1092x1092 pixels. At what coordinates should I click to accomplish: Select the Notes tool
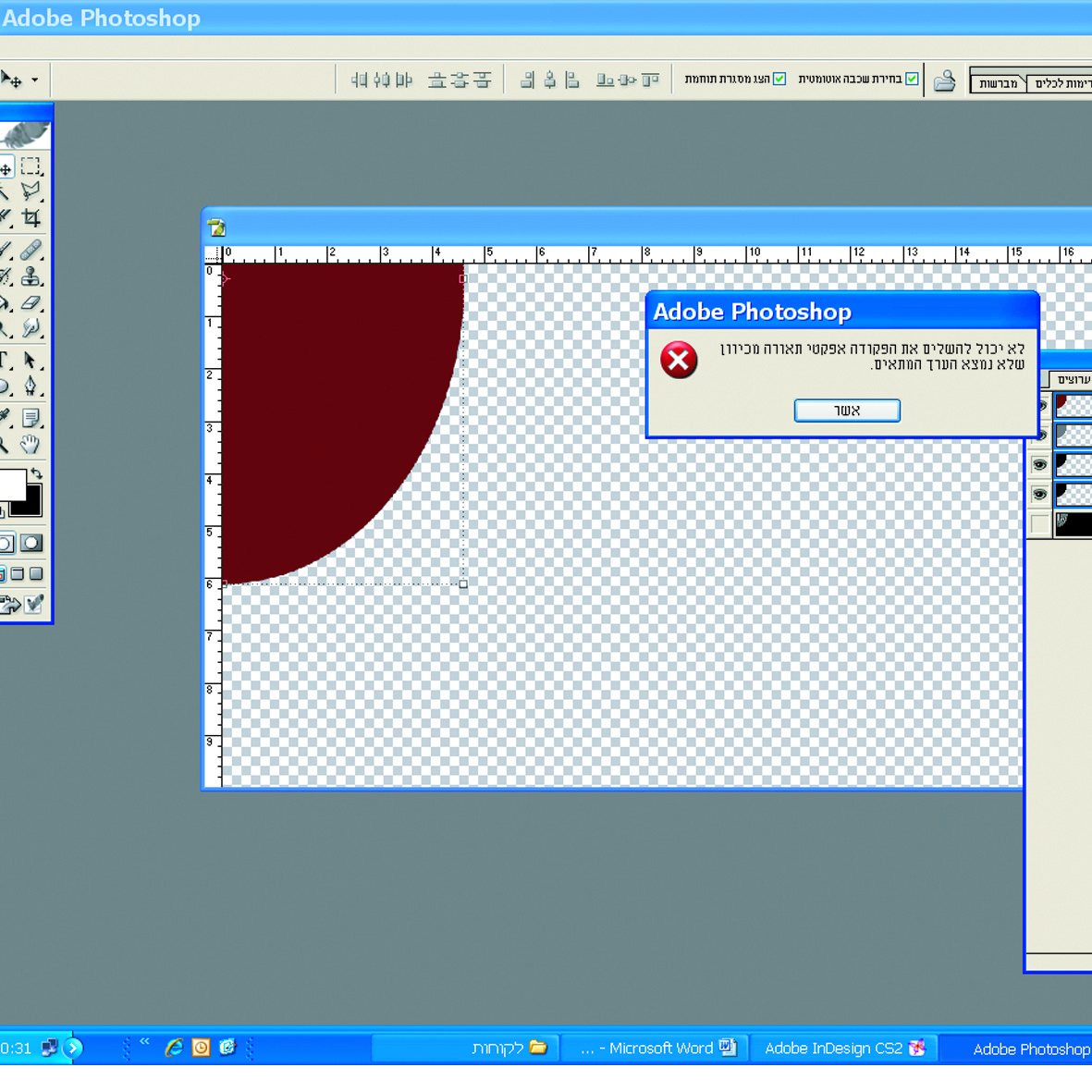(x=31, y=418)
